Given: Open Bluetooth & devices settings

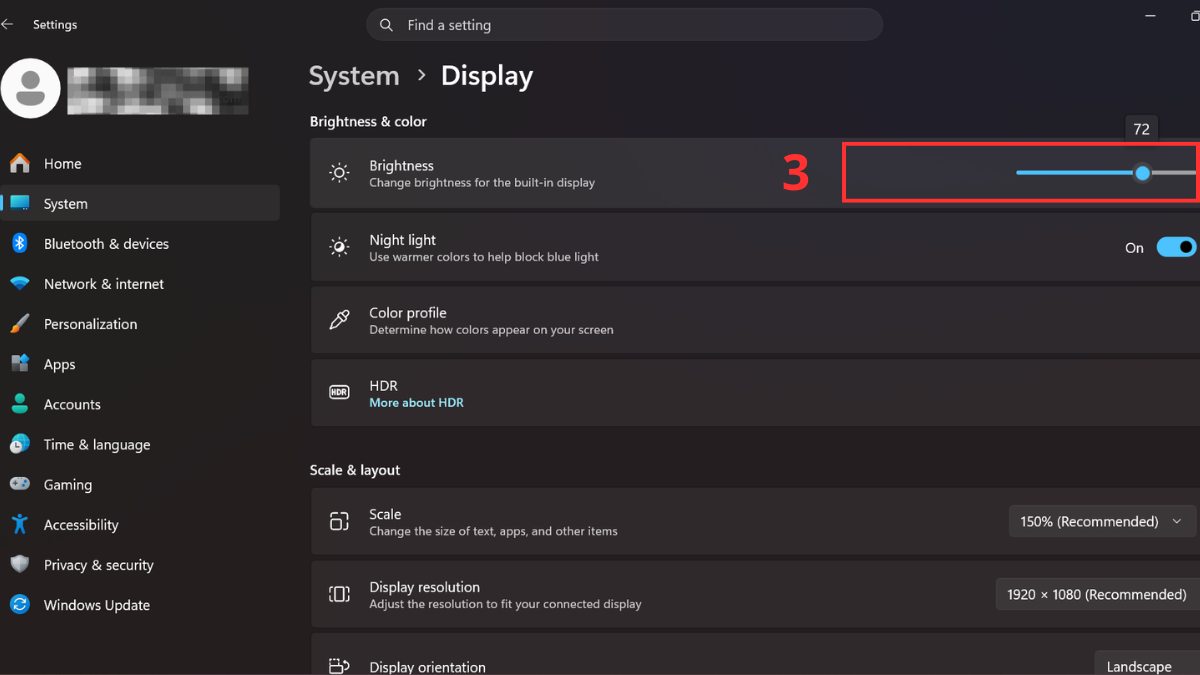Looking at the screenshot, I should click(x=140, y=243).
